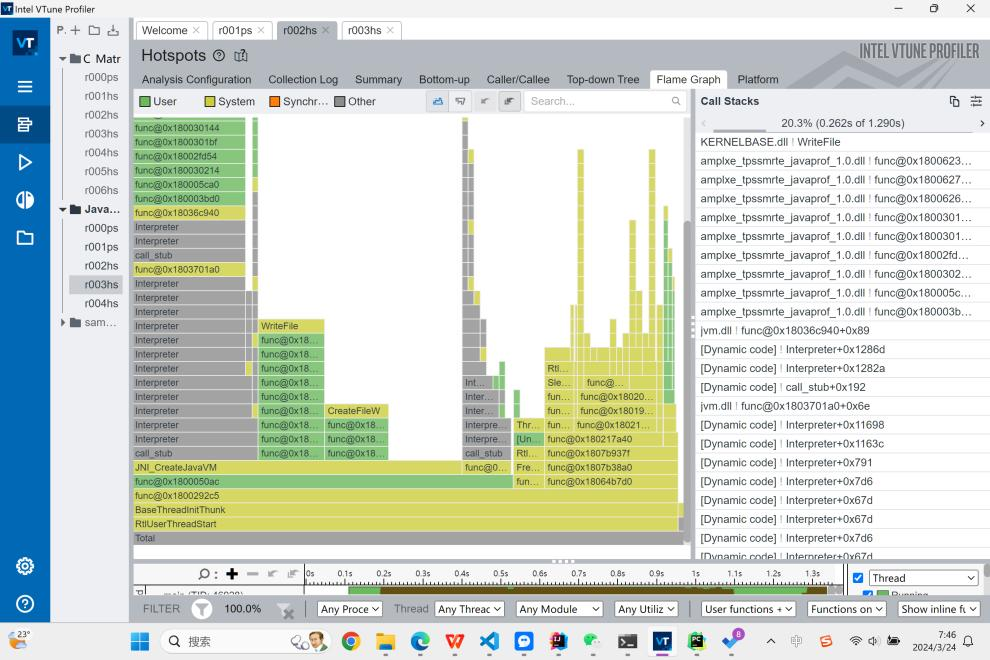Open the guide book icon beside Hotspots

[x=241, y=56]
